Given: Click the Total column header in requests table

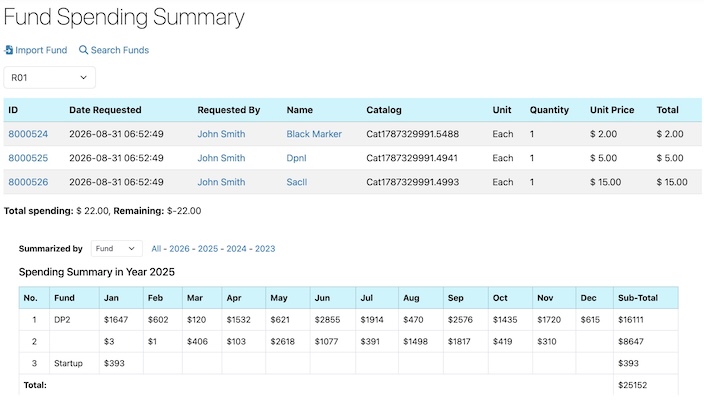Looking at the screenshot, I should [668, 110].
